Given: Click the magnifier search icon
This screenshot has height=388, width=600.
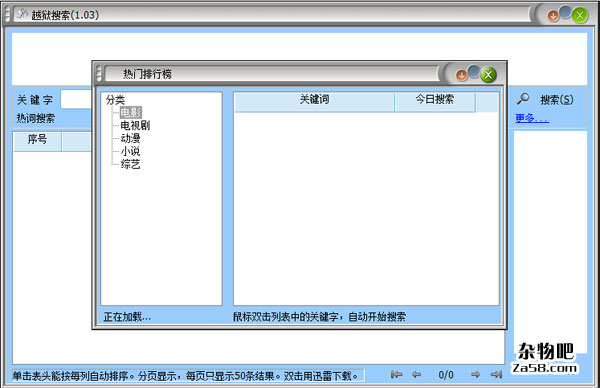Looking at the screenshot, I should tap(523, 99).
